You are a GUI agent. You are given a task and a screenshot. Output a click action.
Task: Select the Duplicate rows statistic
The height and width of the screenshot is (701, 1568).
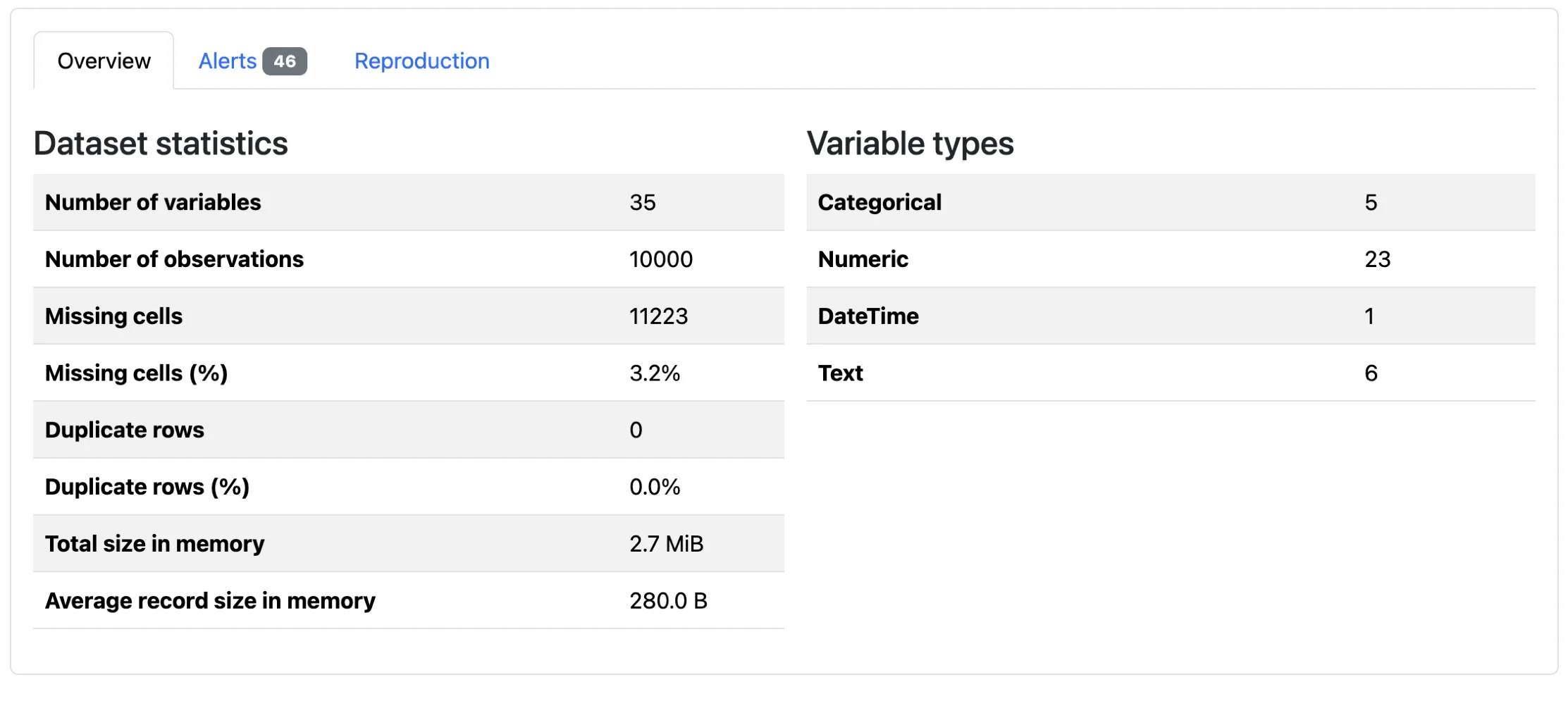point(409,430)
